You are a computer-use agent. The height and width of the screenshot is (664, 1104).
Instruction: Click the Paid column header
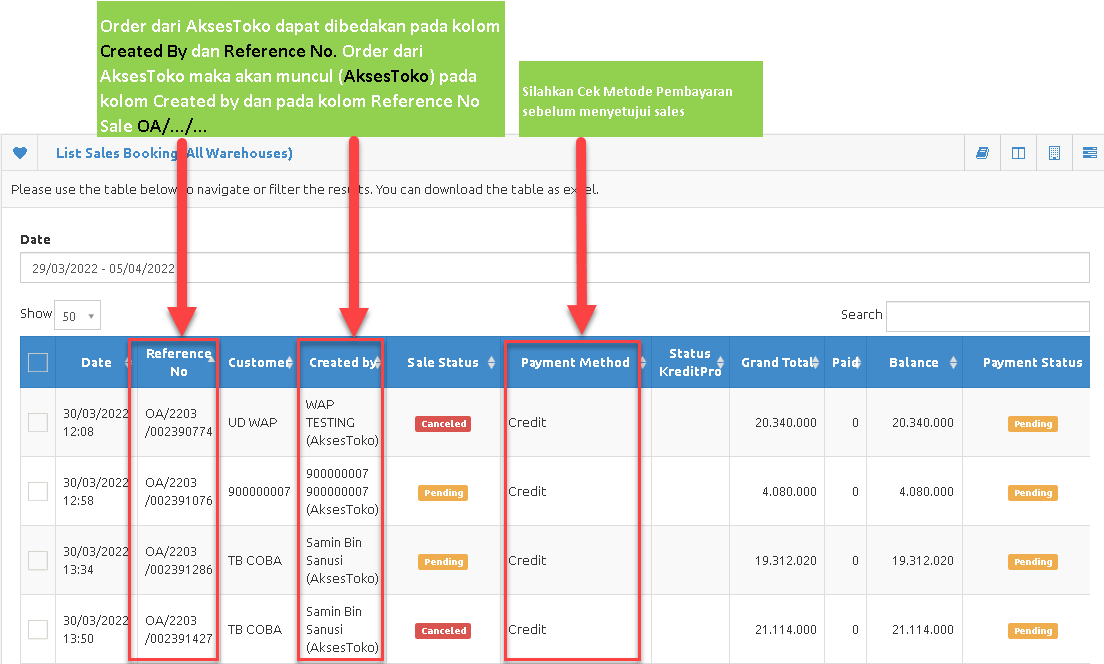click(x=844, y=362)
